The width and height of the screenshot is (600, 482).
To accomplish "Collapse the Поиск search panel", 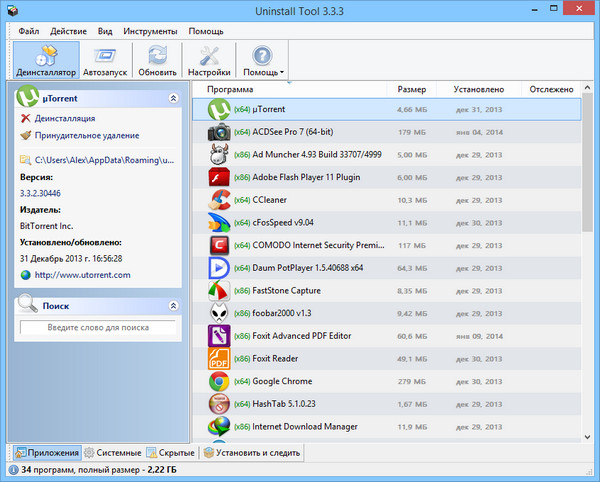I will (173, 305).
